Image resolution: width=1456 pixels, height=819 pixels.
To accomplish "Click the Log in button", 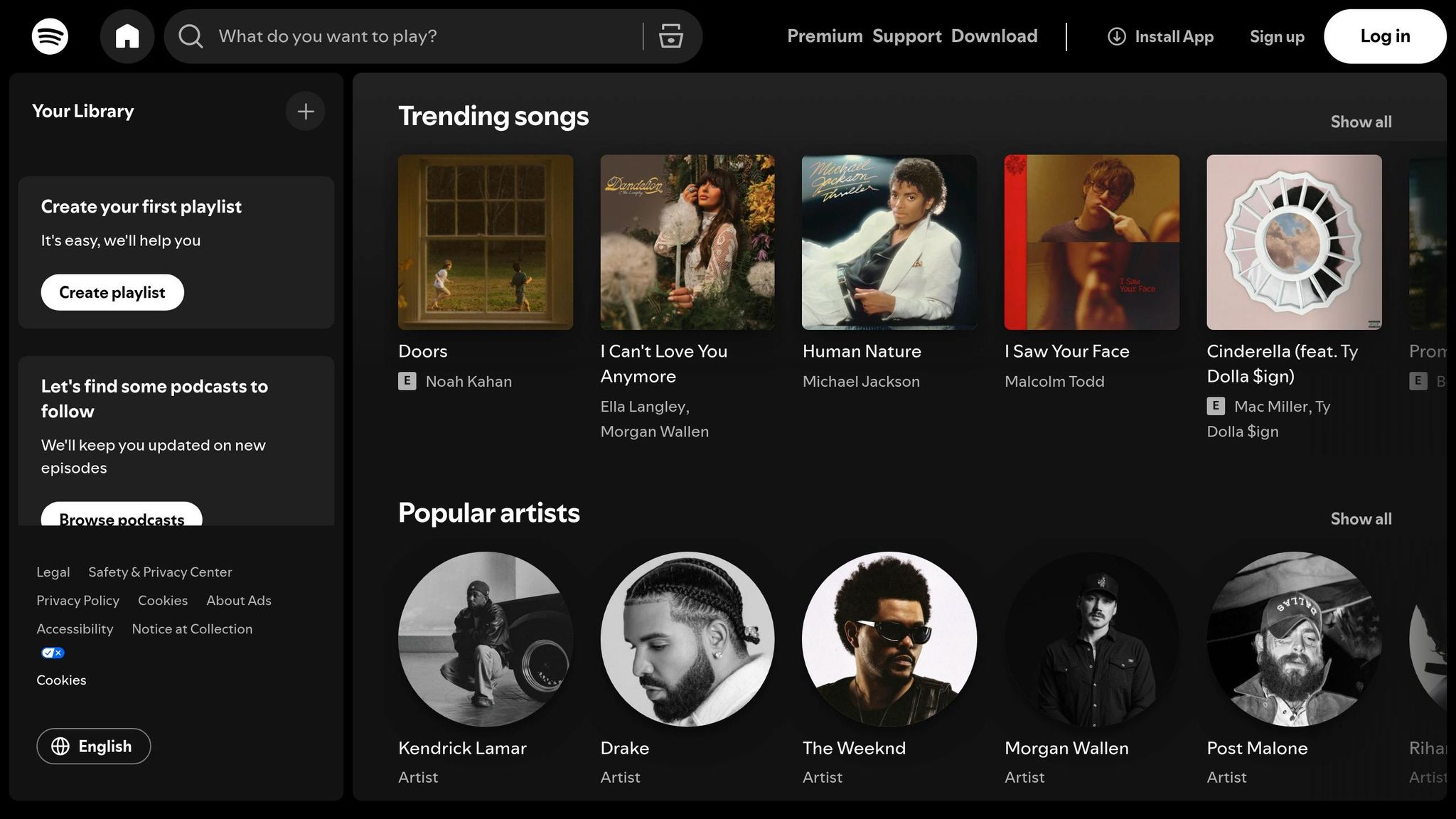I will pyautogui.click(x=1384, y=36).
